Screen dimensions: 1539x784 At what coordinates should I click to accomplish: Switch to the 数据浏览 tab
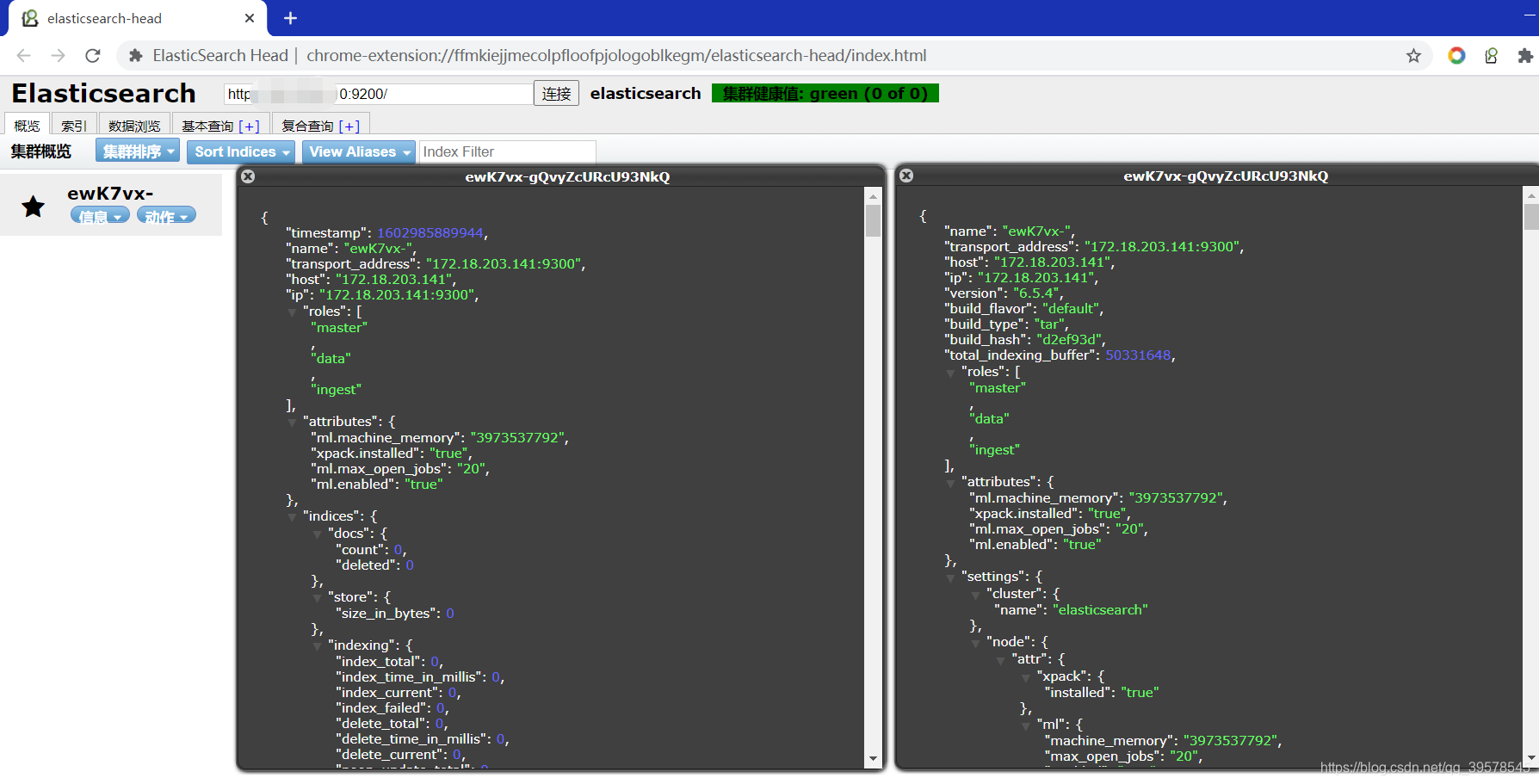pyautogui.click(x=134, y=126)
